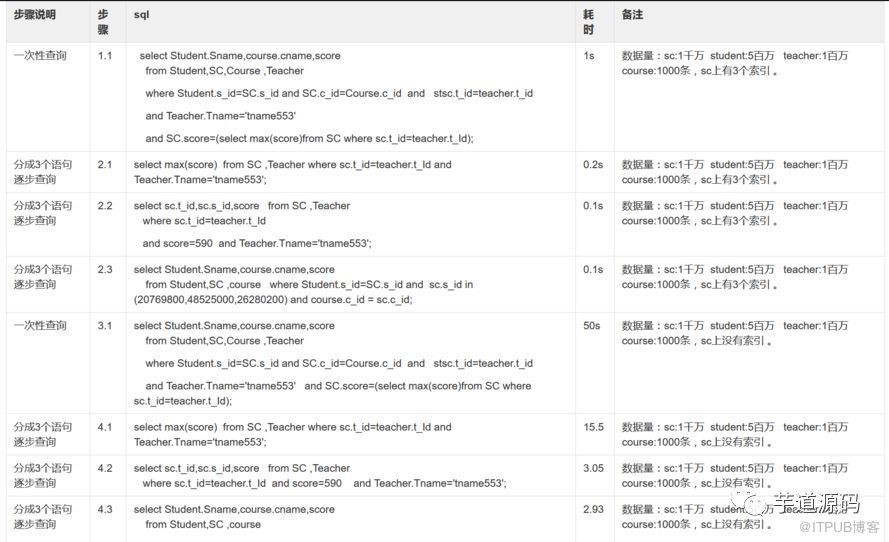Viewport: 889px width, 542px height.
Task: Select step number 2.3 cell
Action: click(105, 269)
